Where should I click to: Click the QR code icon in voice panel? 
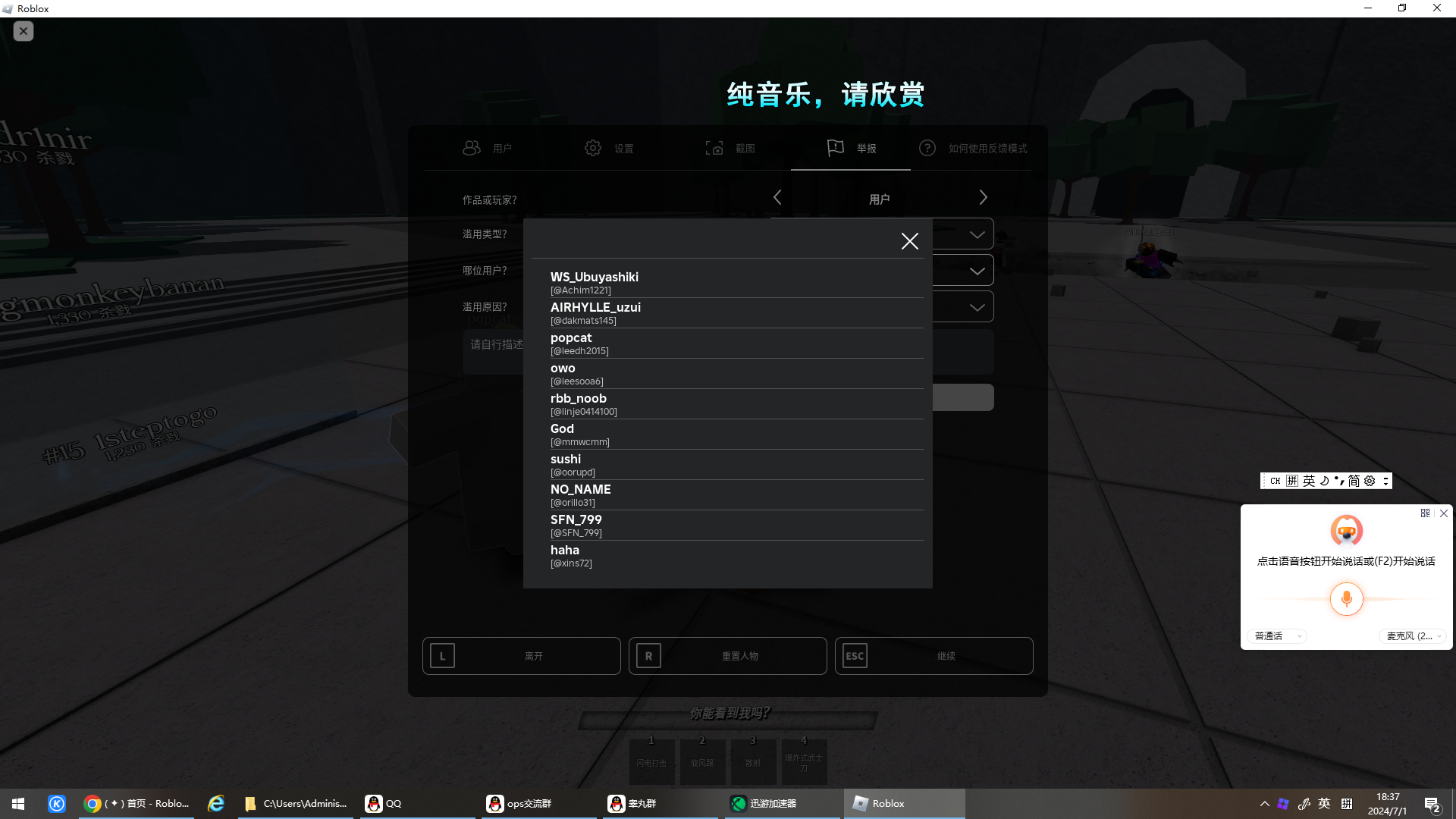tap(1425, 513)
